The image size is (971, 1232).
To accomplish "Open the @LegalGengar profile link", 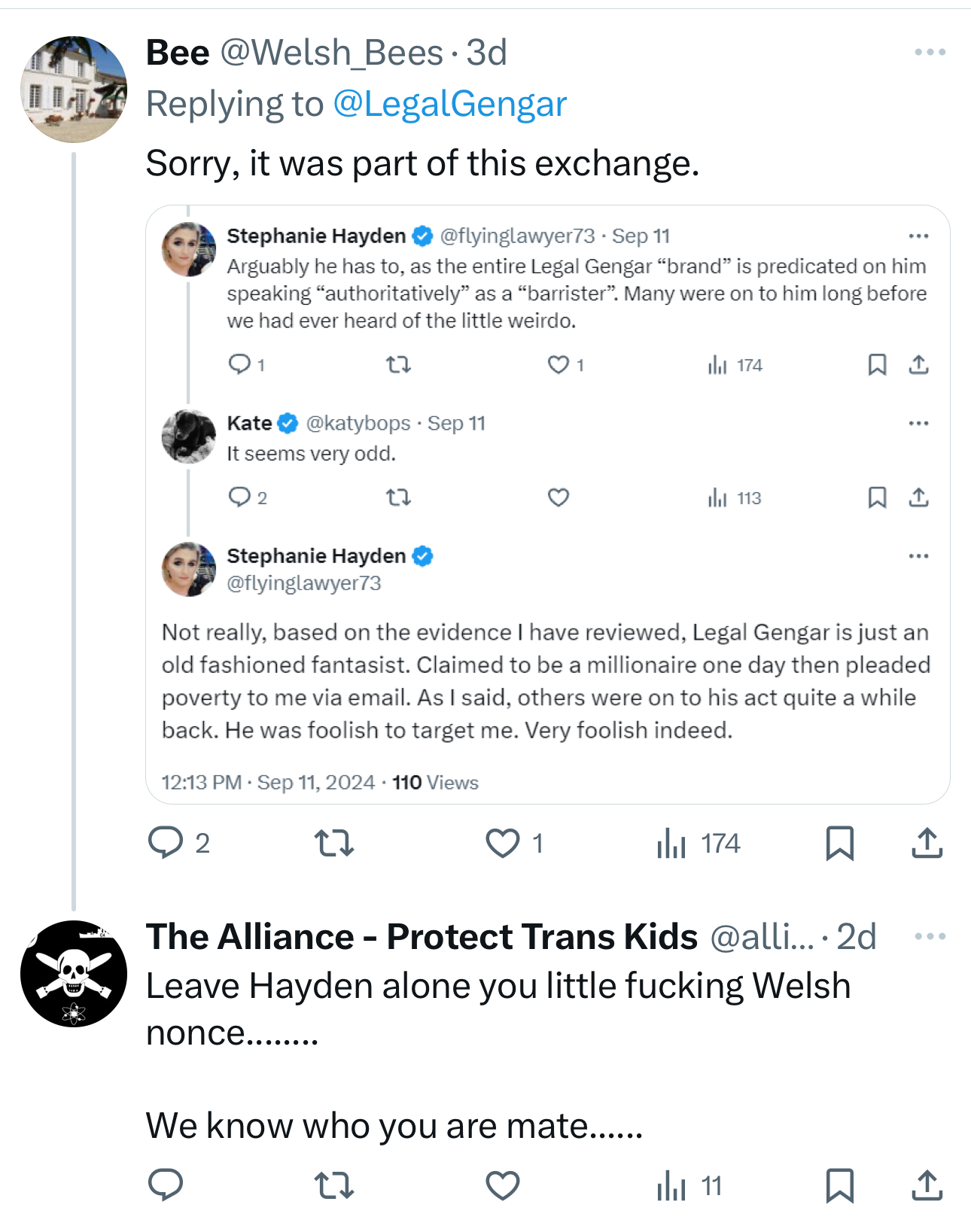I will point(449,104).
